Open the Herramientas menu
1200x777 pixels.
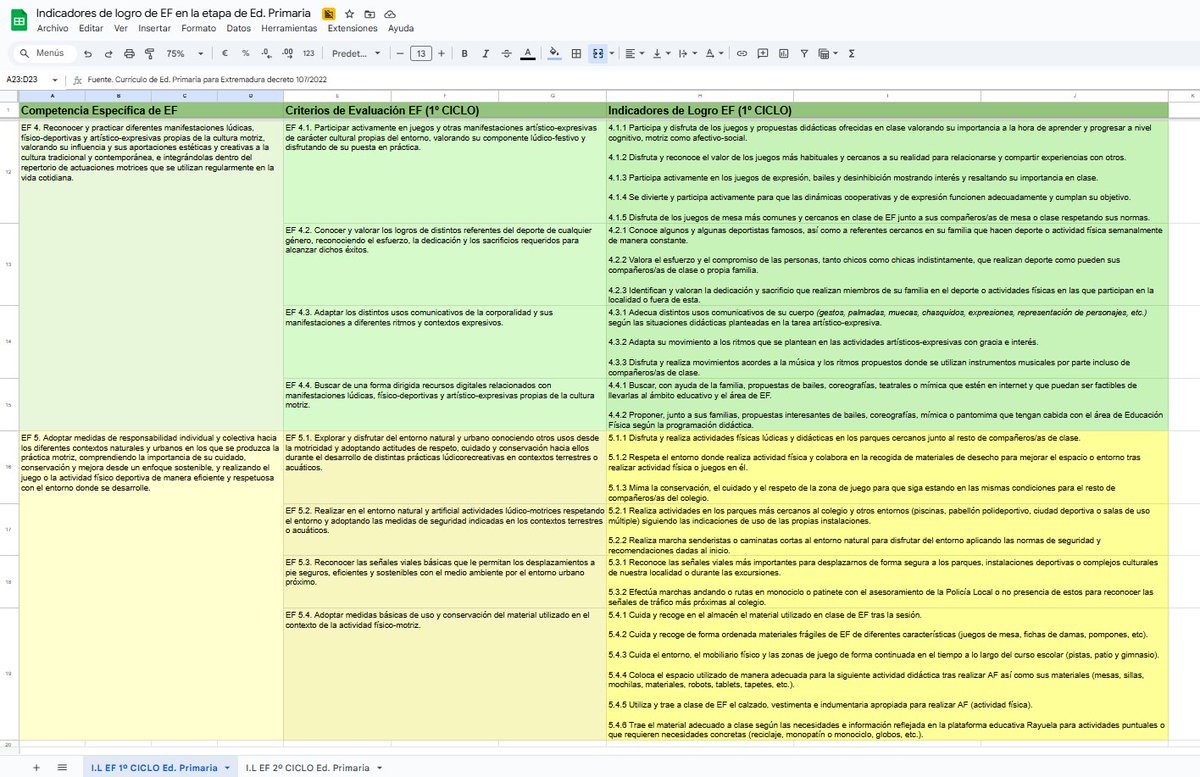290,28
